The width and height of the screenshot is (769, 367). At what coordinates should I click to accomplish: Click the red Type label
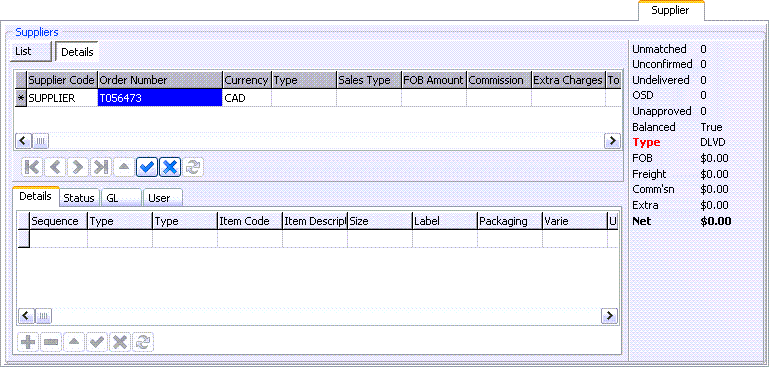tap(646, 143)
